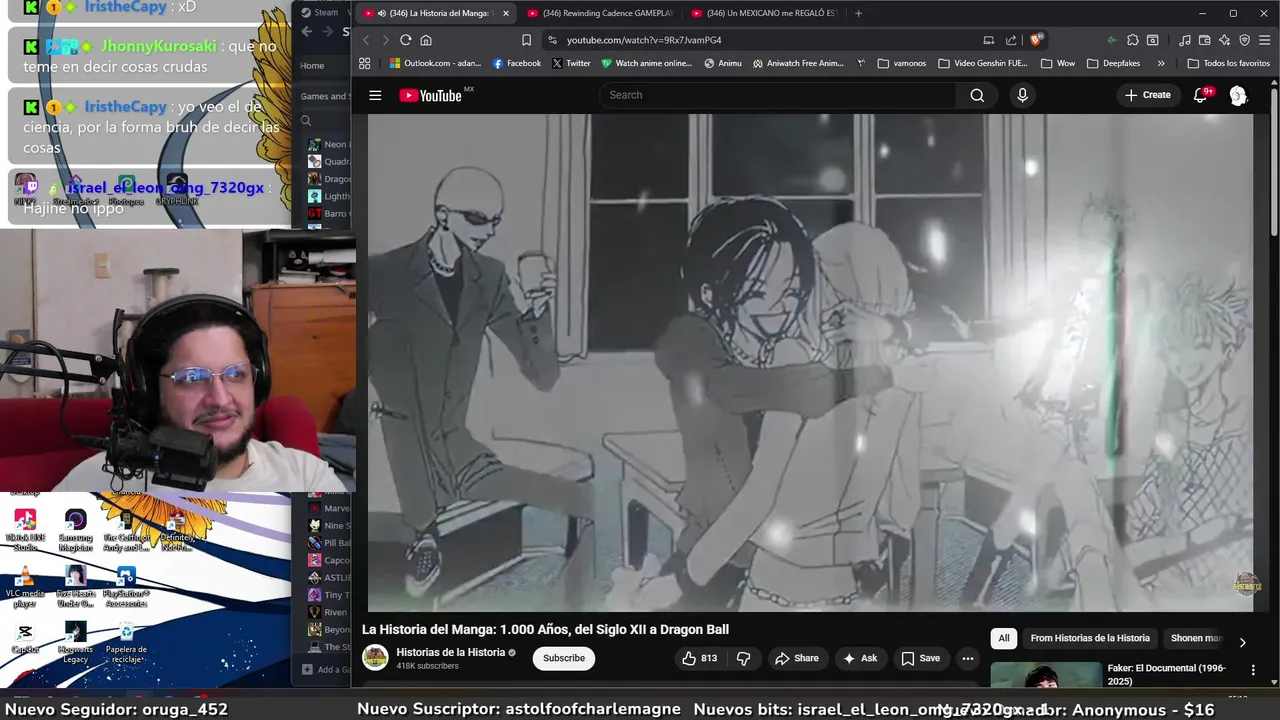This screenshot has height=720, width=1280.
Task: Click the YouTube search magnifier button
Action: coord(977,95)
